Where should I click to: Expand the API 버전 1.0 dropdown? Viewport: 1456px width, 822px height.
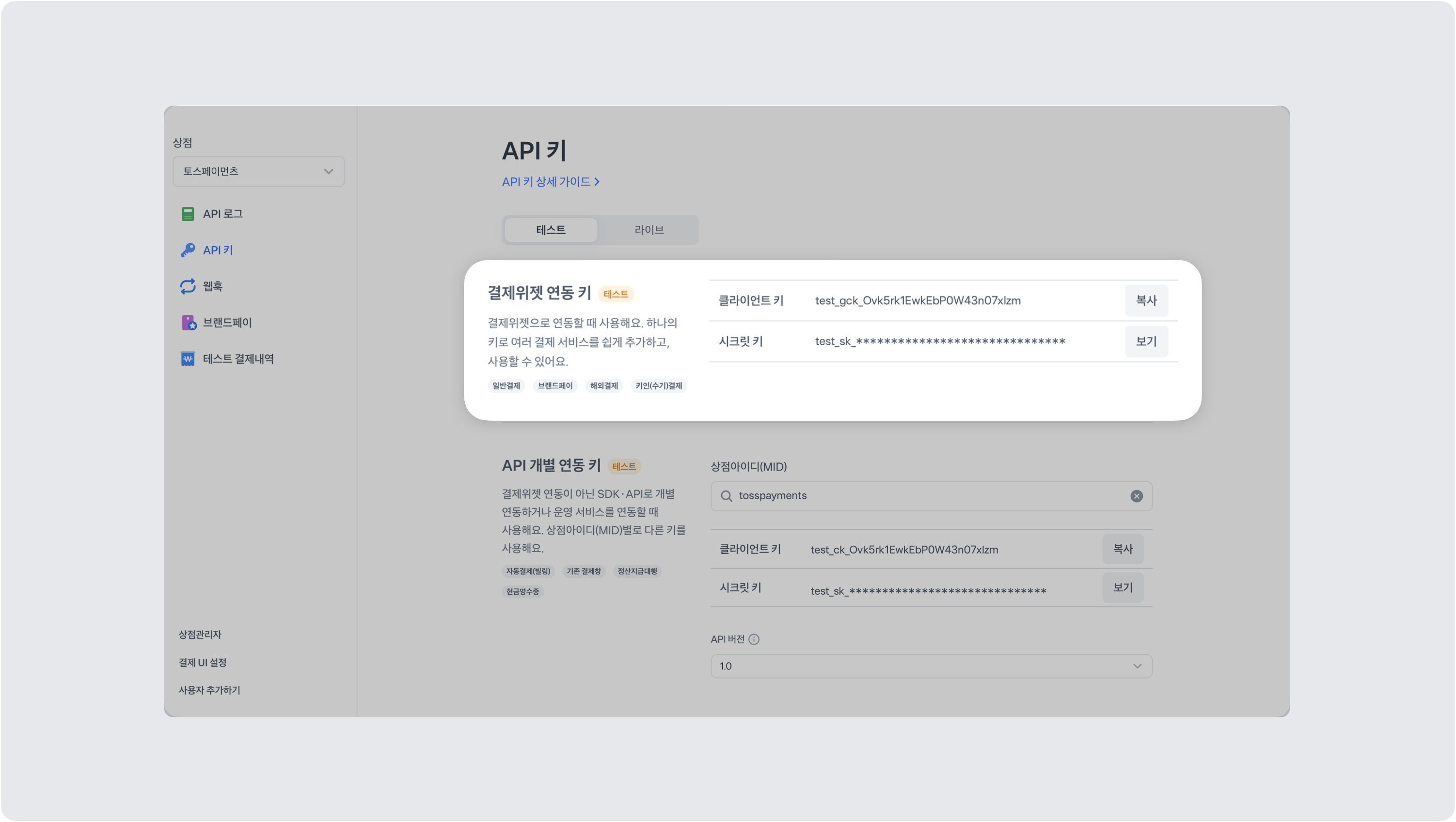pos(931,666)
